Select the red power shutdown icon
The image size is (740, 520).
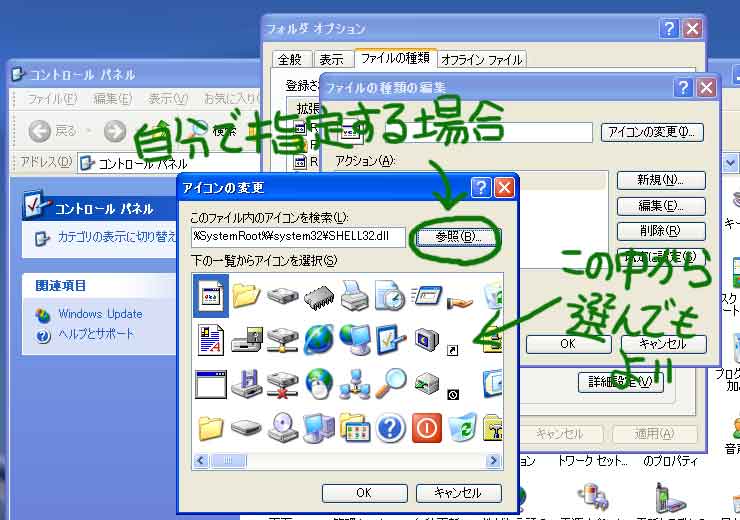(426, 428)
